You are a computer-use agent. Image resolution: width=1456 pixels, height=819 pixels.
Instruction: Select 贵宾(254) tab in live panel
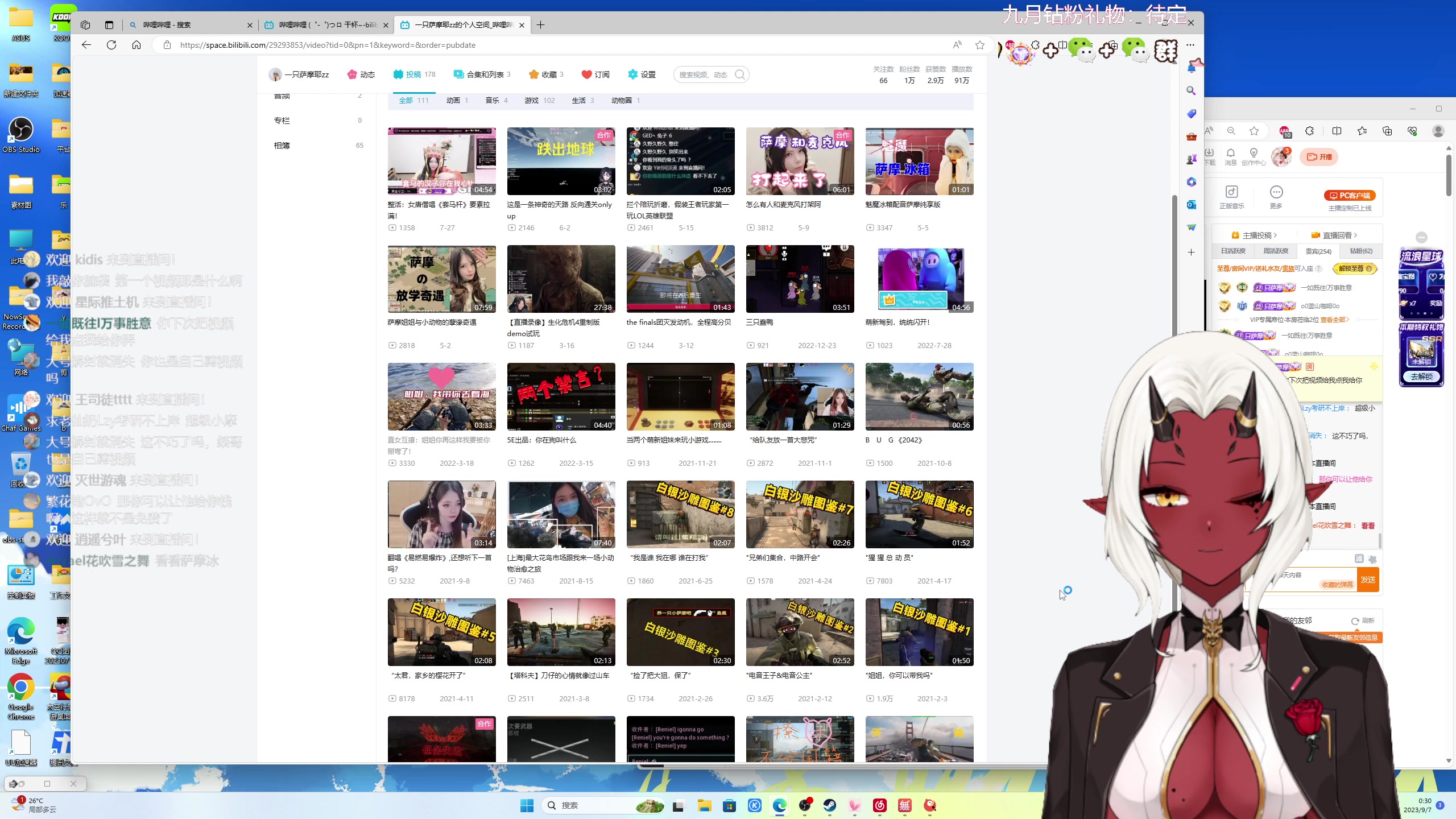coord(1318,251)
